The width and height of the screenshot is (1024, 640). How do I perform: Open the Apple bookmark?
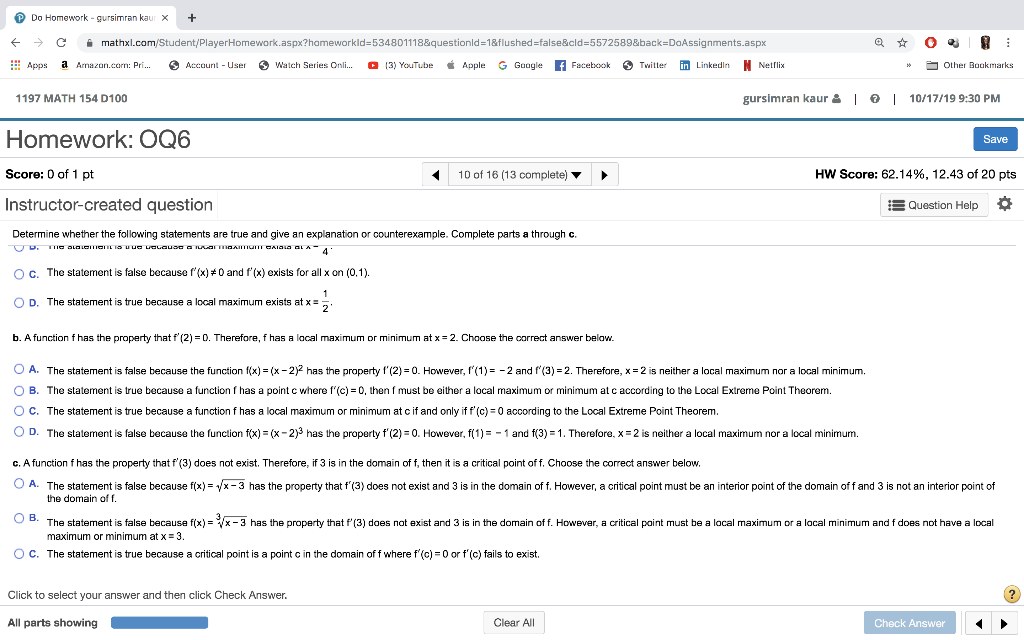[x=466, y=65]
